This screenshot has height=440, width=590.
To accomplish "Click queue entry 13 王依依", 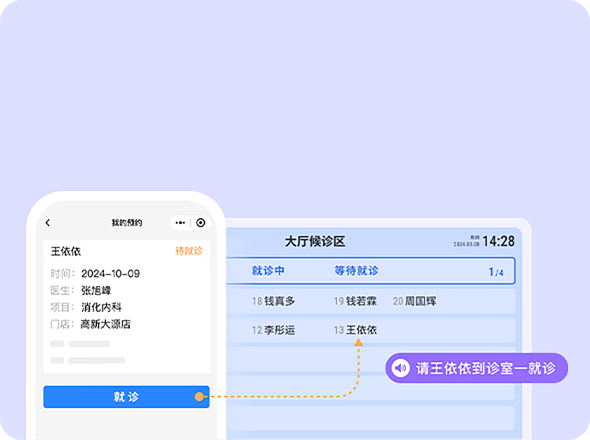I will [x=355, y=330].
